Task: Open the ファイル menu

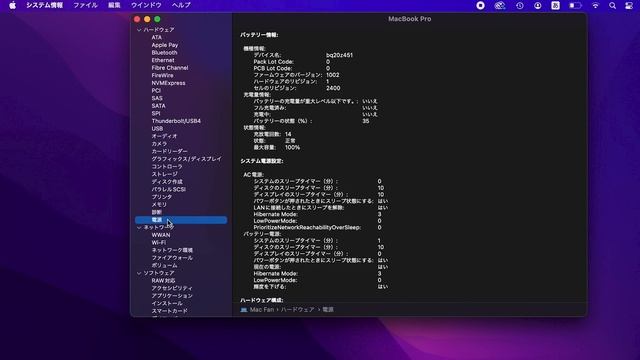Action: (x=85, y=5)
